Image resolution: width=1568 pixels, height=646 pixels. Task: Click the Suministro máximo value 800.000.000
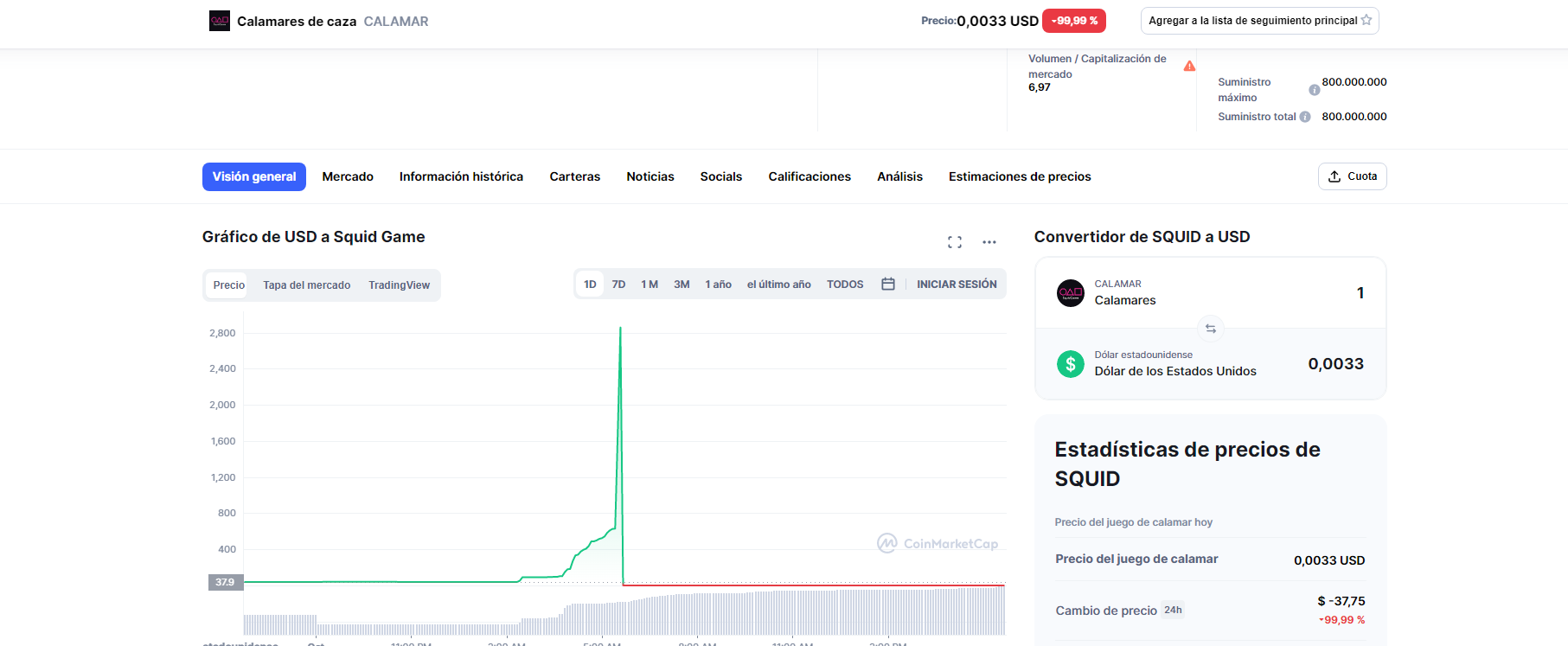(x=1354, y=82)
